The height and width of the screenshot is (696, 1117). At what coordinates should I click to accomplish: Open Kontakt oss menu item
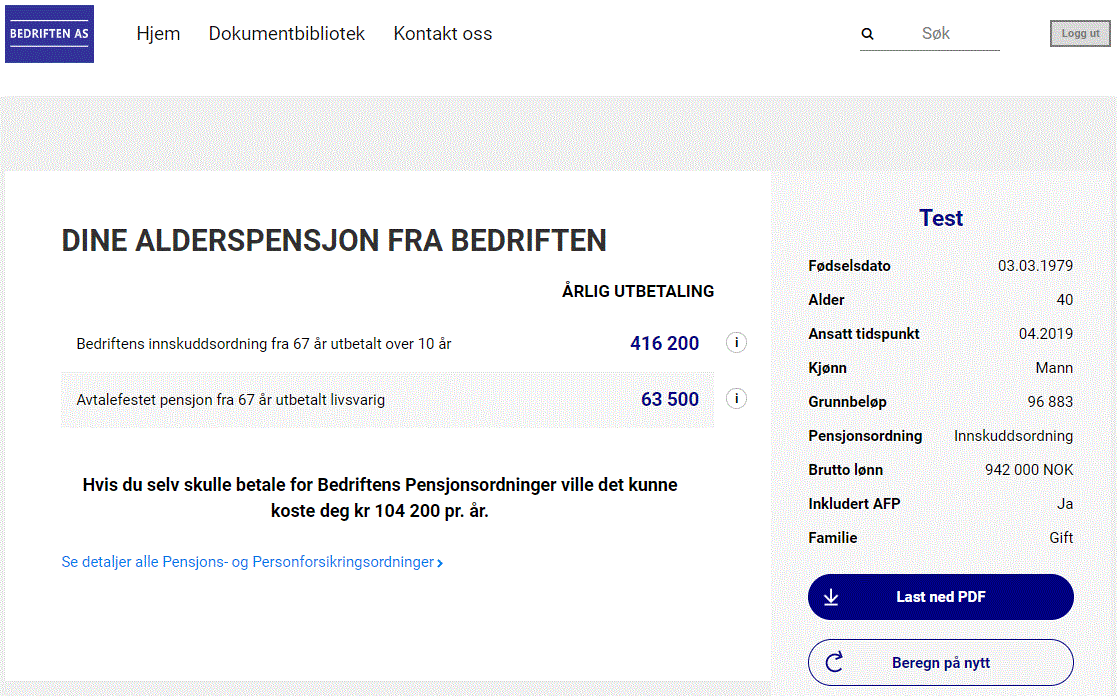442,33
